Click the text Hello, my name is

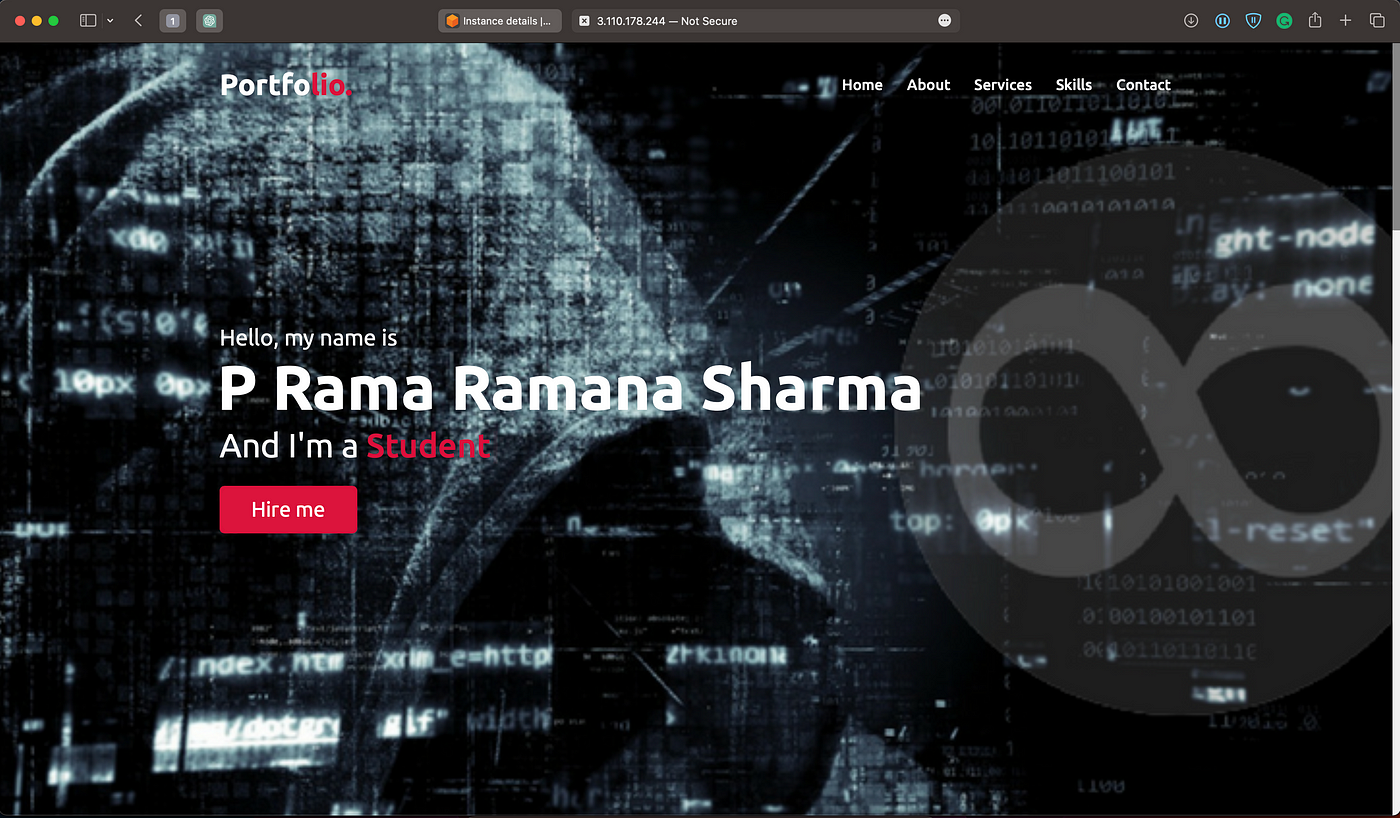pyautogui.click(x=308, y=338)
